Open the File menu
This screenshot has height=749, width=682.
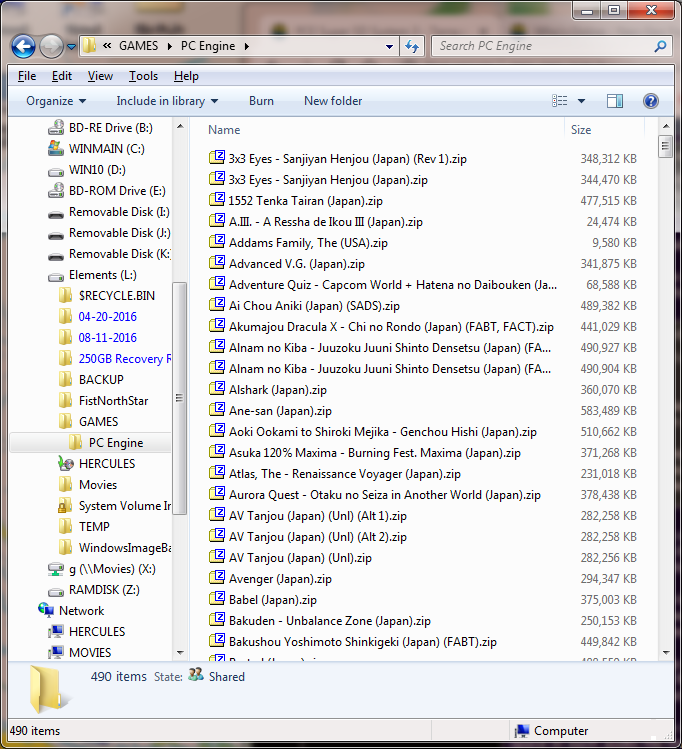tap(27, 76)
